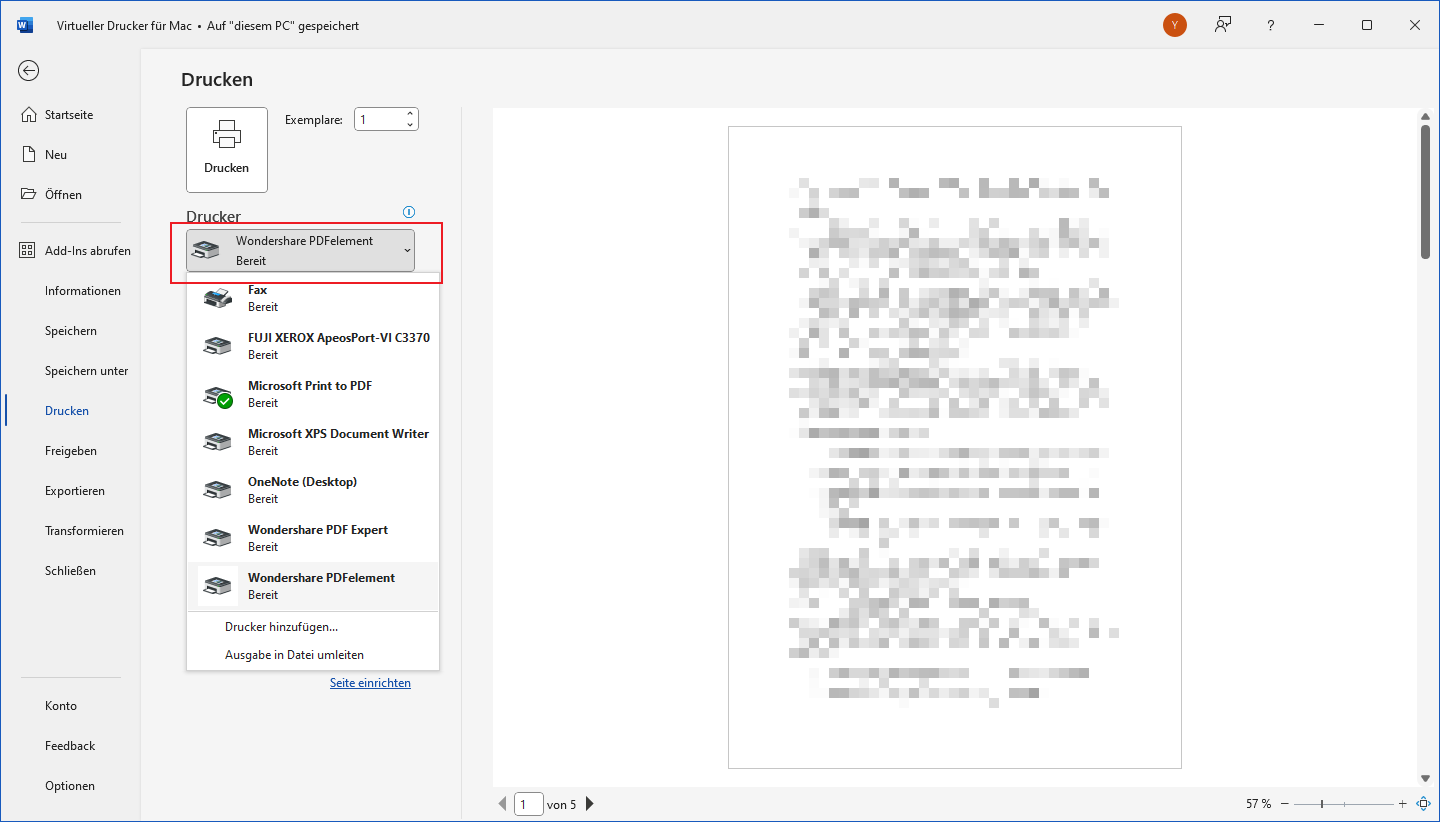Select Wondershare PDFelement in list
This screenshot has width=1440, height=822.
313,586
